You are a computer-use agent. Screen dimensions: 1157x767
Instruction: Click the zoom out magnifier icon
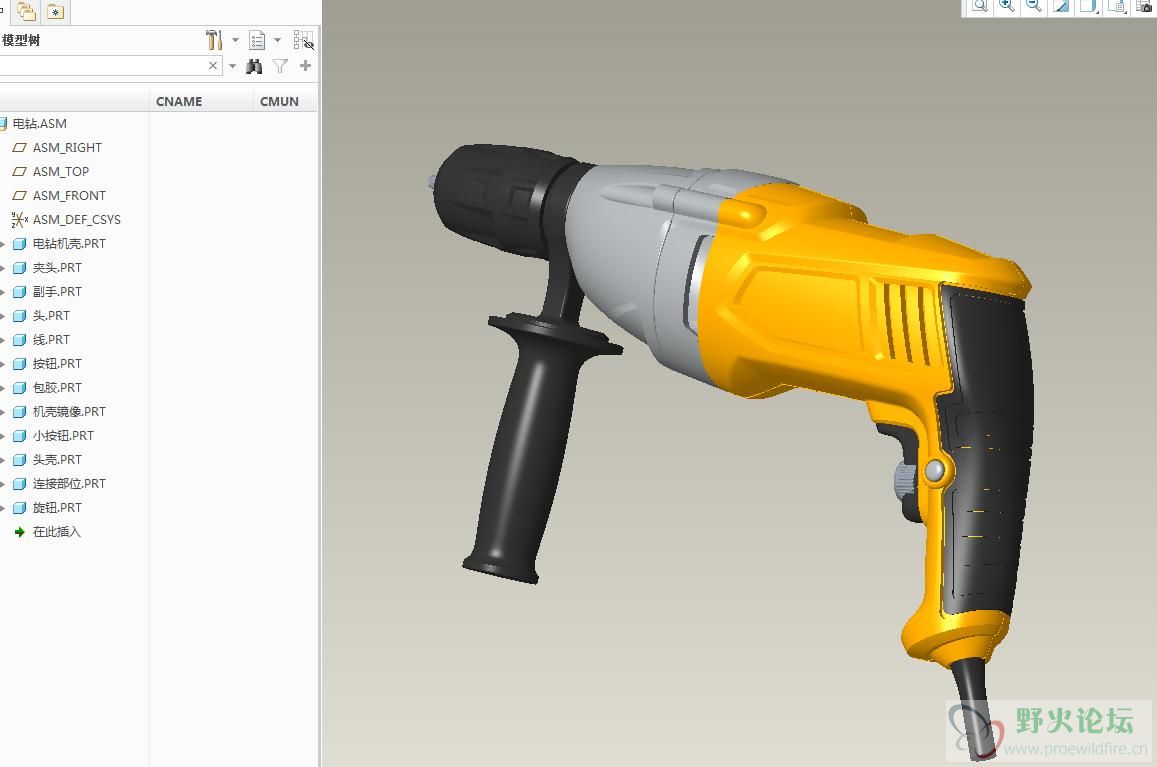[1034, 6]
